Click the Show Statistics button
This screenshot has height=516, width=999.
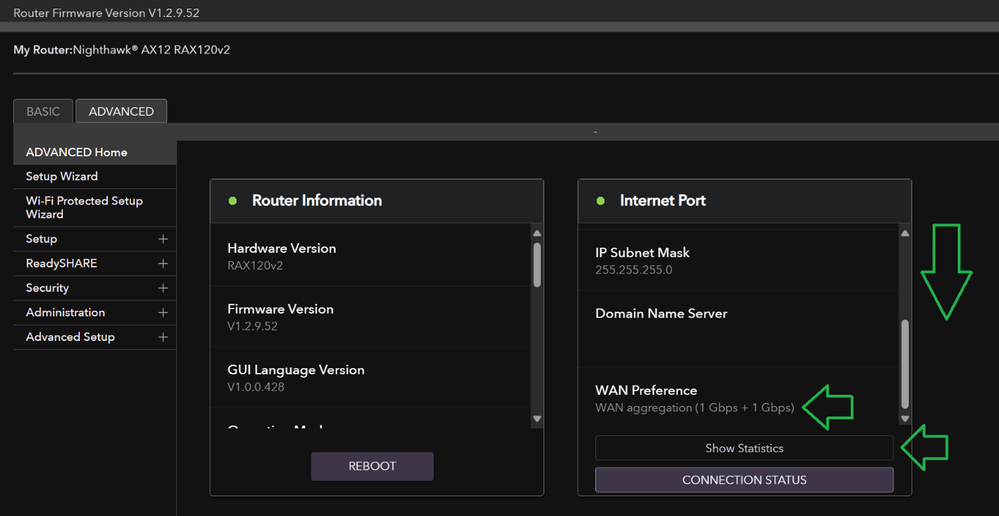click(744, 448)
